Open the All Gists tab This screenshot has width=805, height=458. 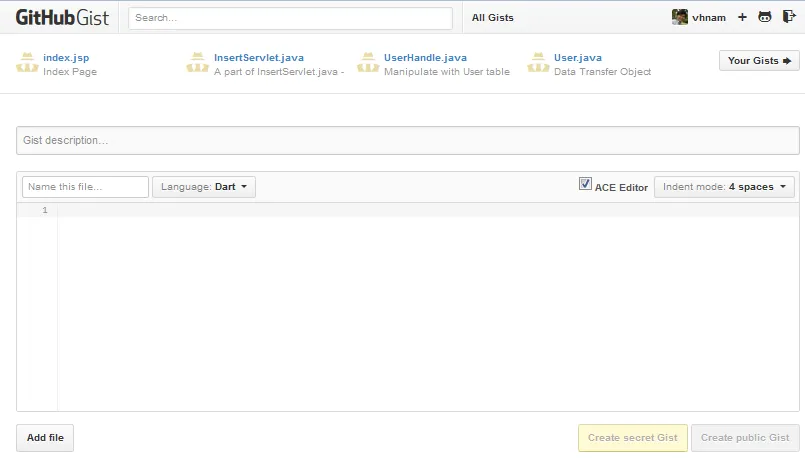[492, 18]
